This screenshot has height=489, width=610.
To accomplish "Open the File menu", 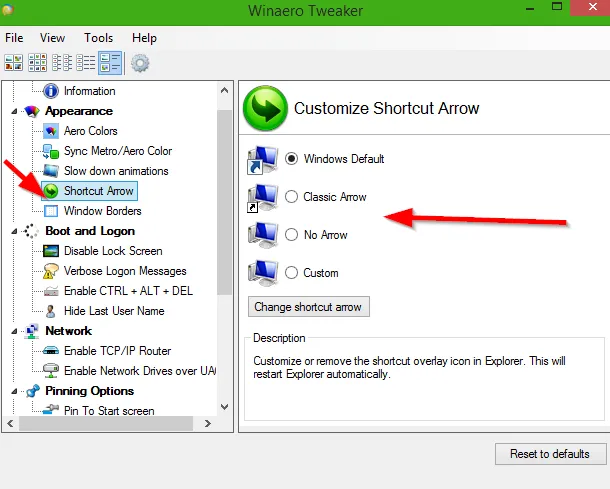I will (14, 38).
